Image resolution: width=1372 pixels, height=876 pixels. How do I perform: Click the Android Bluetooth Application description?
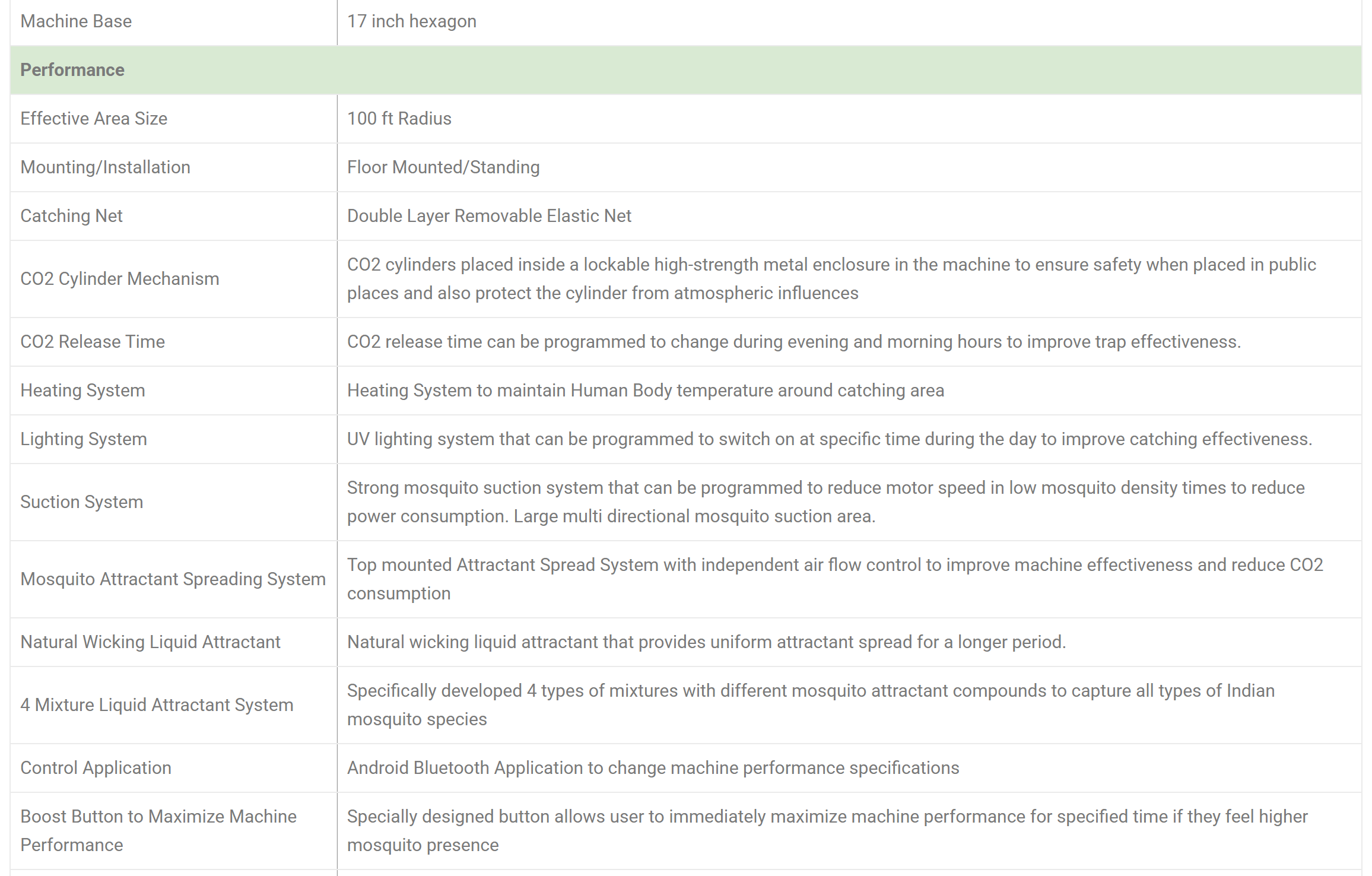[x=653, y=768]
